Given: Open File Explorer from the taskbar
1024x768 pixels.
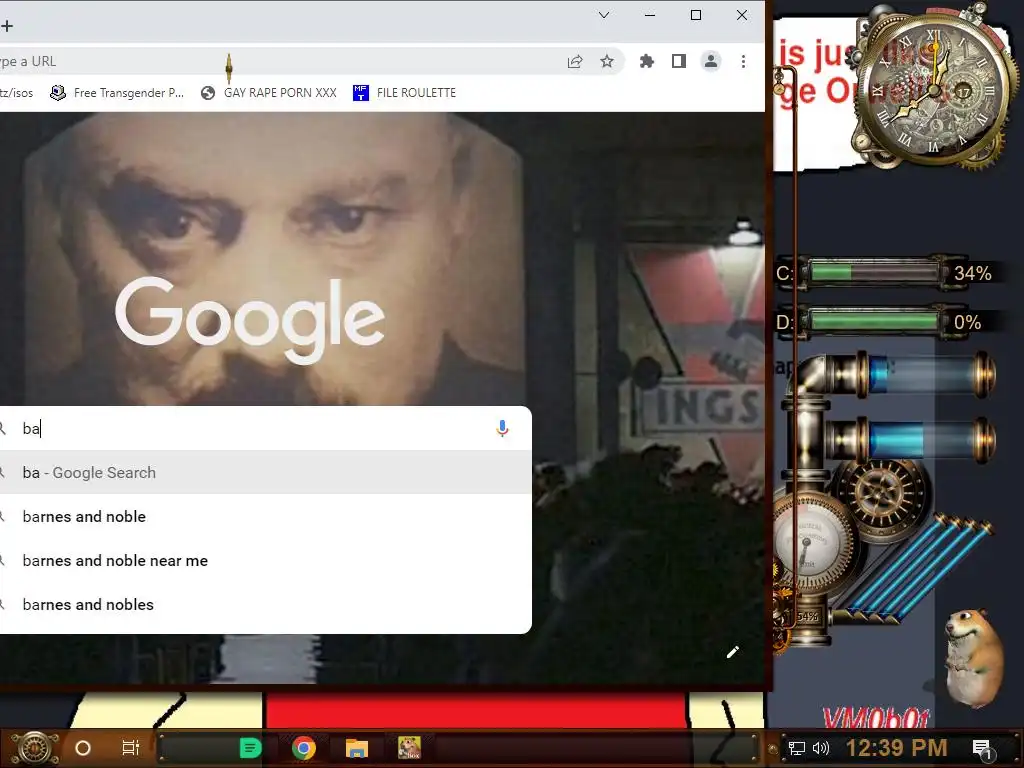Looking at the screenshot, I should (x=357, y=748).
